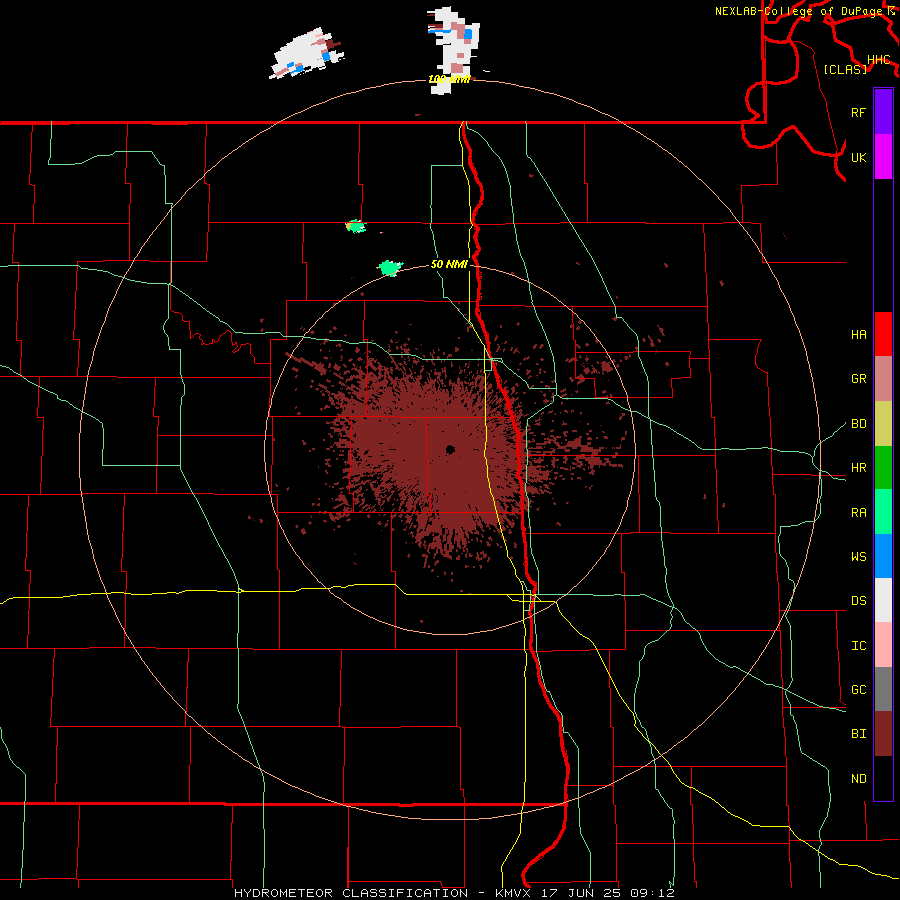Click the magenta UK legend swatch
This screenshot has width=900, height=900.
(883, 157)
